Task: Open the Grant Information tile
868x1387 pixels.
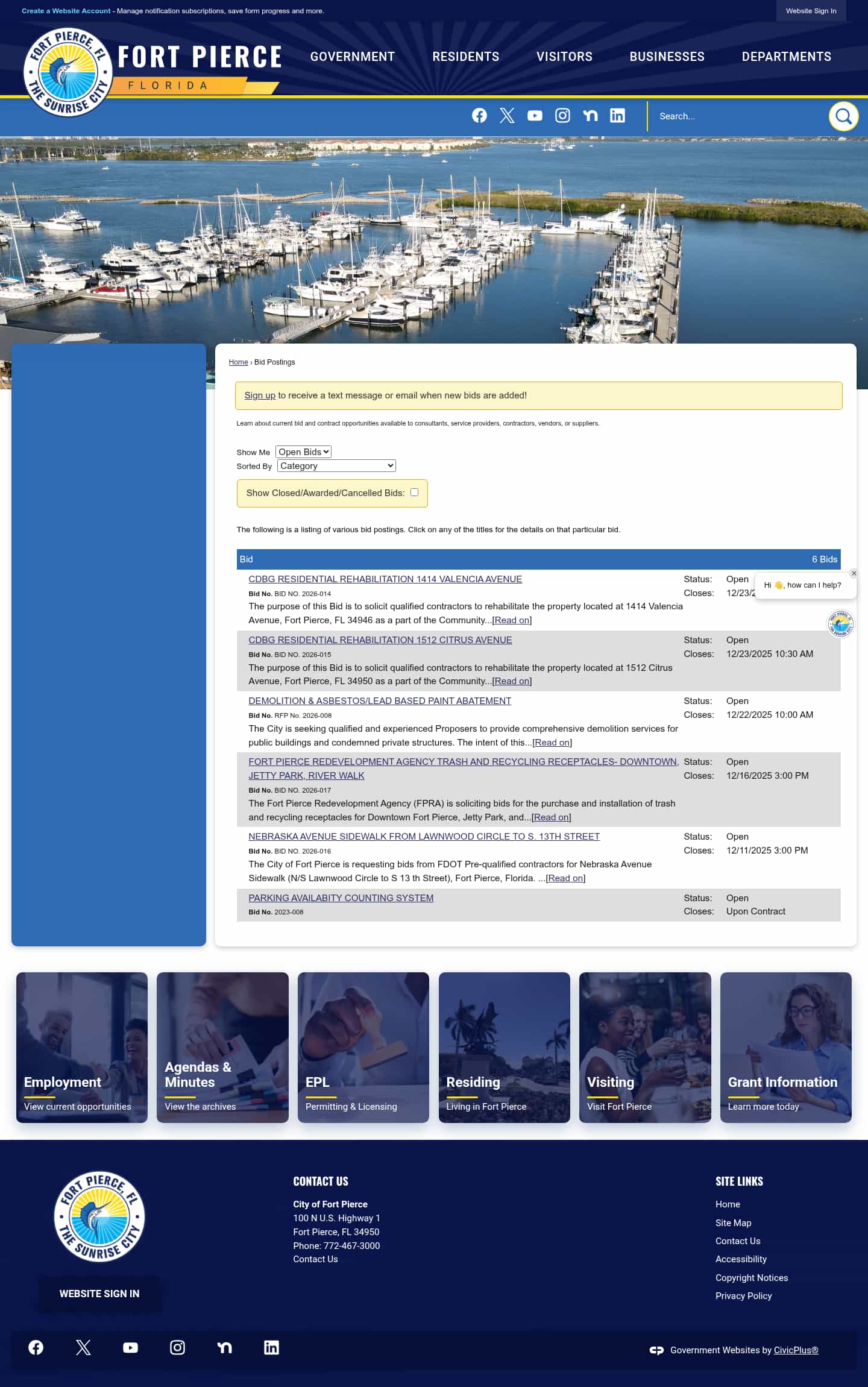Action: (786, 1047)
